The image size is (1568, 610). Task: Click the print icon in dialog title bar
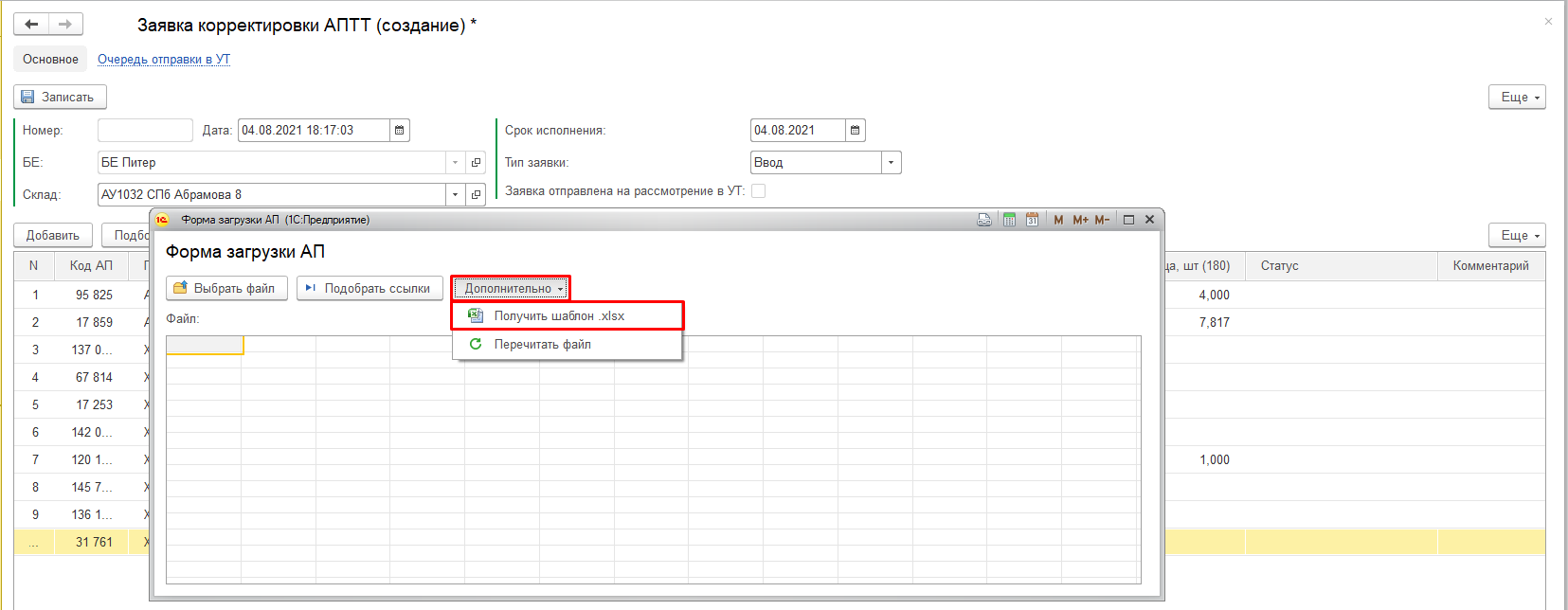[x=984, y=220]
